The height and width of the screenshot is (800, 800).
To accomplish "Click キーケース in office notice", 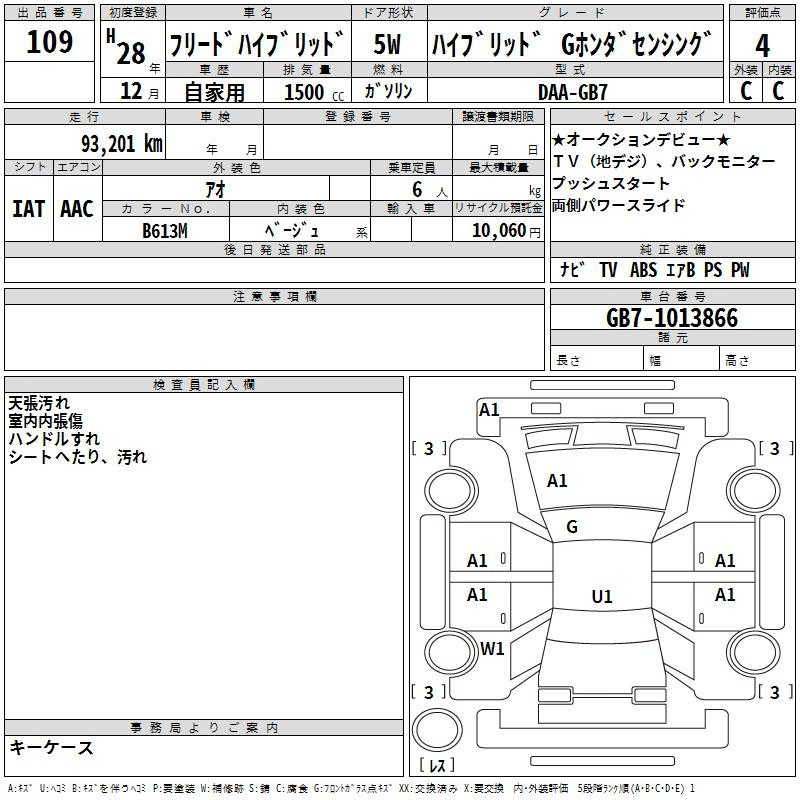I will point(52,747).
